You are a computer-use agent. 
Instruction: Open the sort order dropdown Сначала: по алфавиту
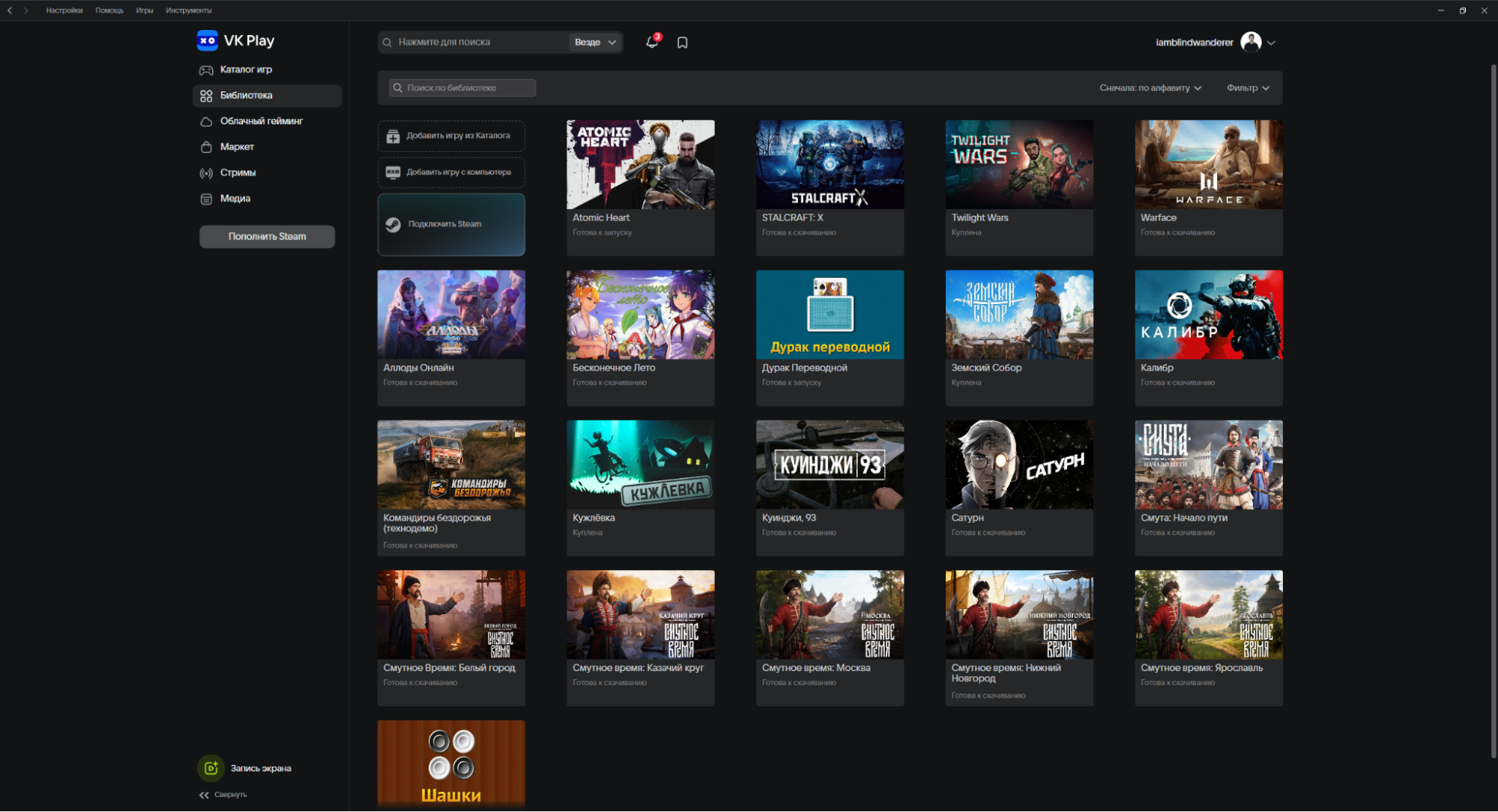click(1150, 88)
